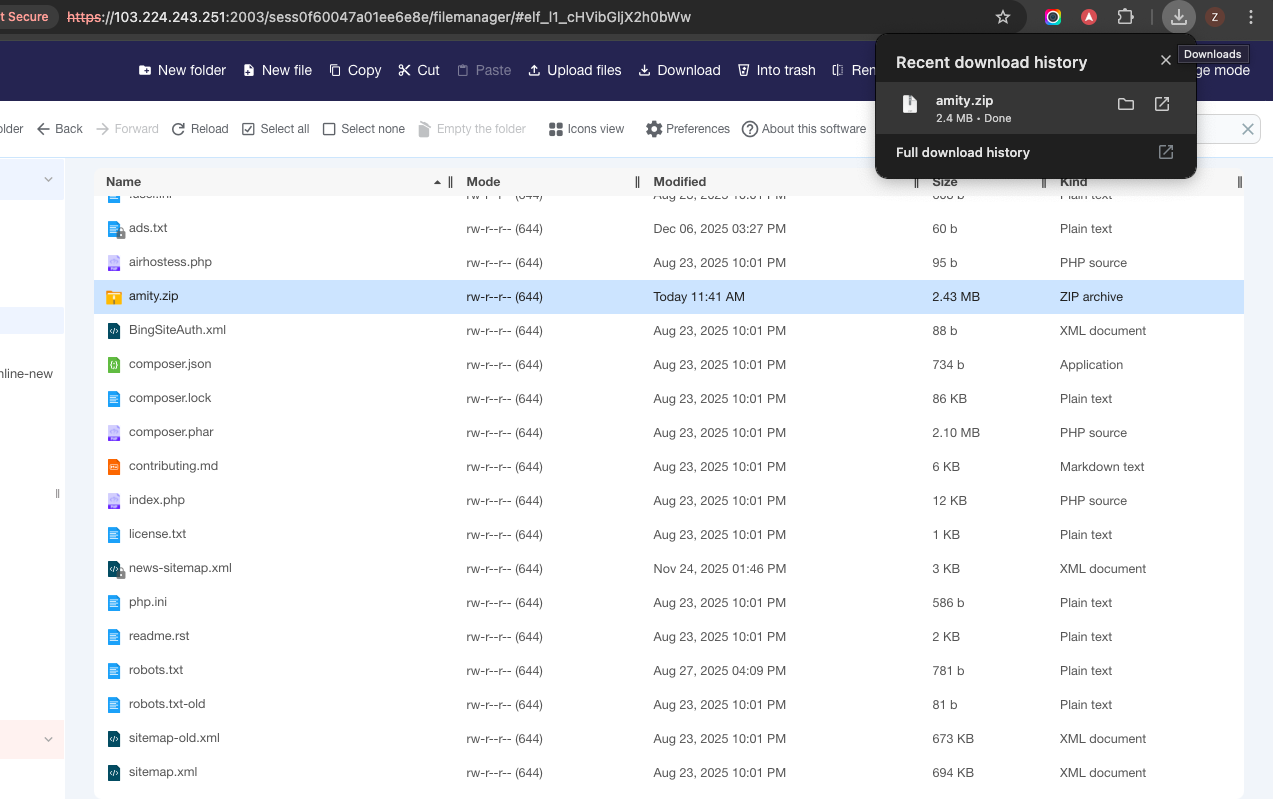The width and height of the screenshot is (1273, 799).
Task: Expand the bottom sidebar chevron
Action: click(x=48, y=739)
